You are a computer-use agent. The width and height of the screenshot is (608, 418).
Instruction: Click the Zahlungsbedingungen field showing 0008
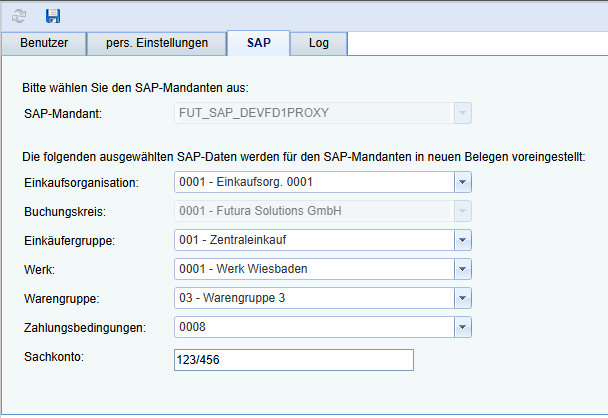click(313, 327)
